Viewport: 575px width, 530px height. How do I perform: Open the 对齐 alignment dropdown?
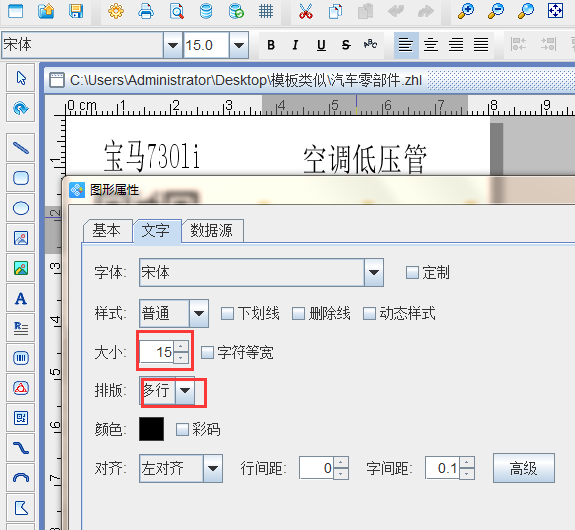coord(213,468)
